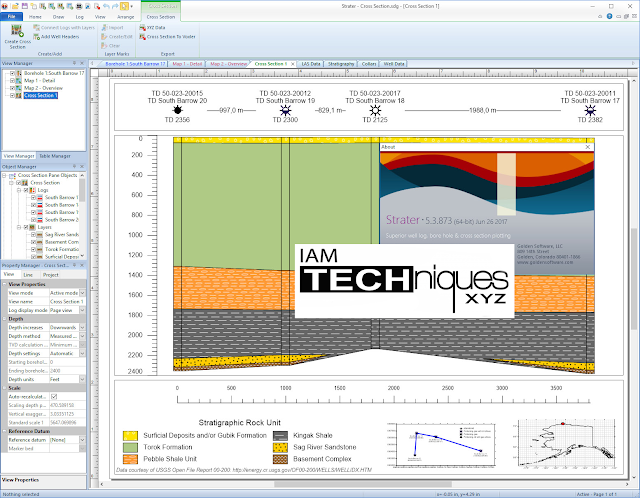Click the XYZ Data export icon

point(142,27)
